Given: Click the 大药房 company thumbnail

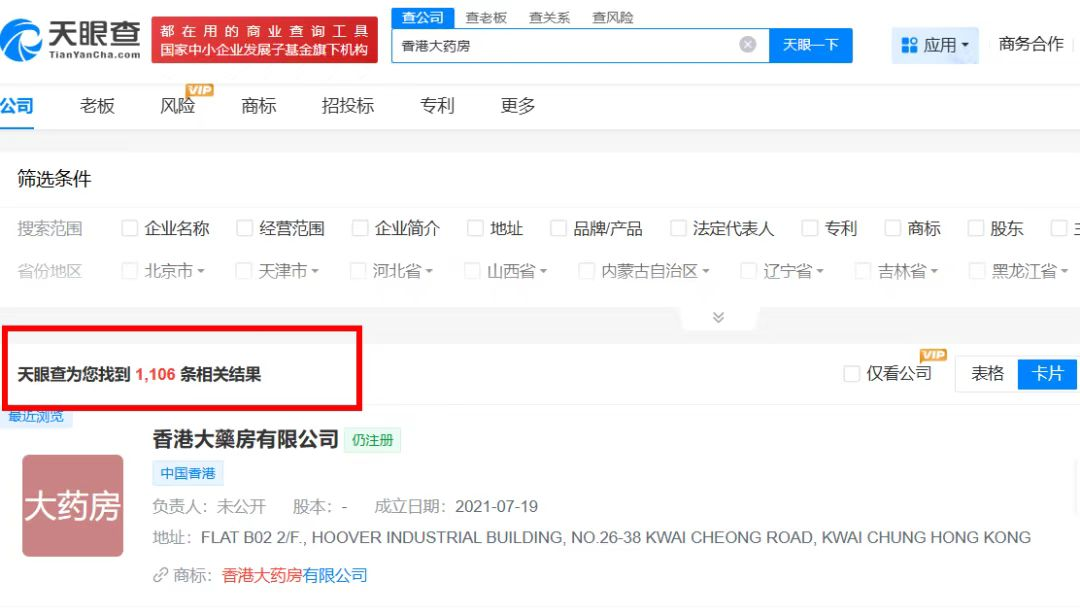Looking at the screenshot, I should 73,506.
